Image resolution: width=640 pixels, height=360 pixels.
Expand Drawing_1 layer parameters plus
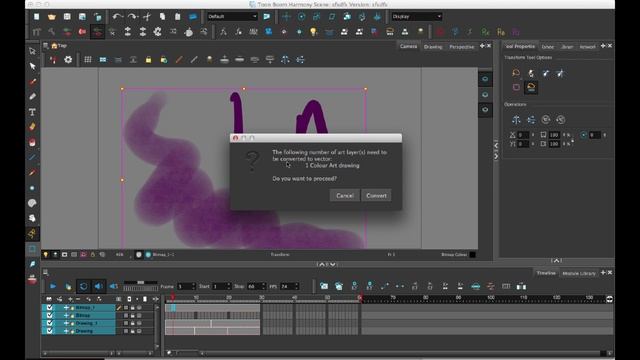[x=66, y=323]
